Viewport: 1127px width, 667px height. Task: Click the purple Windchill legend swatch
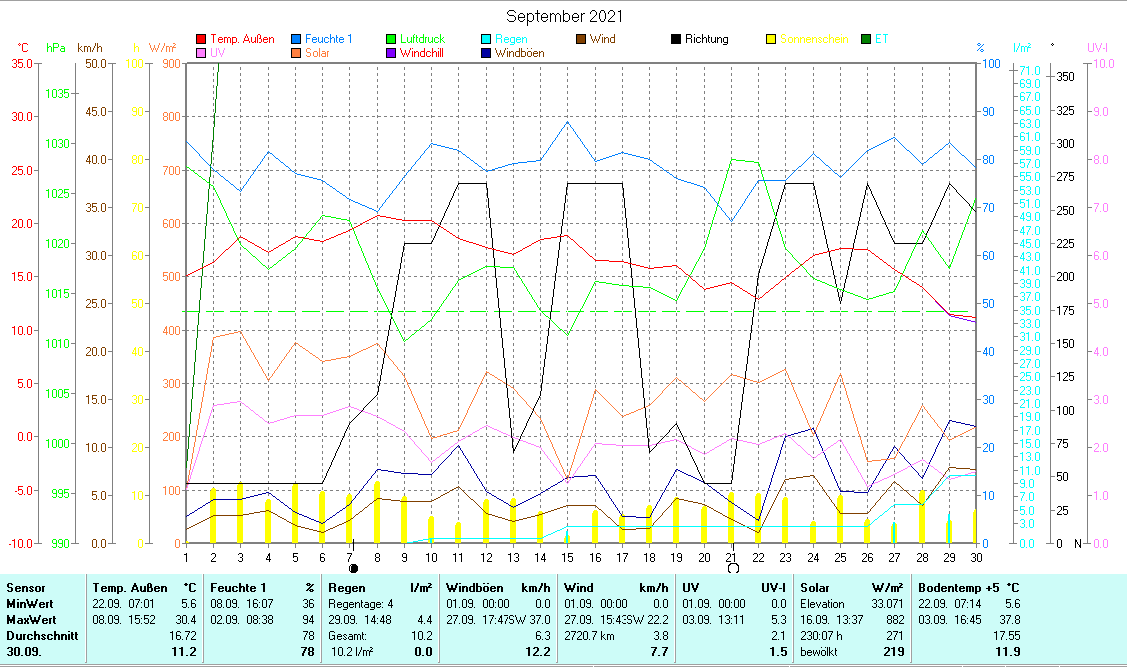pos(391,53)
